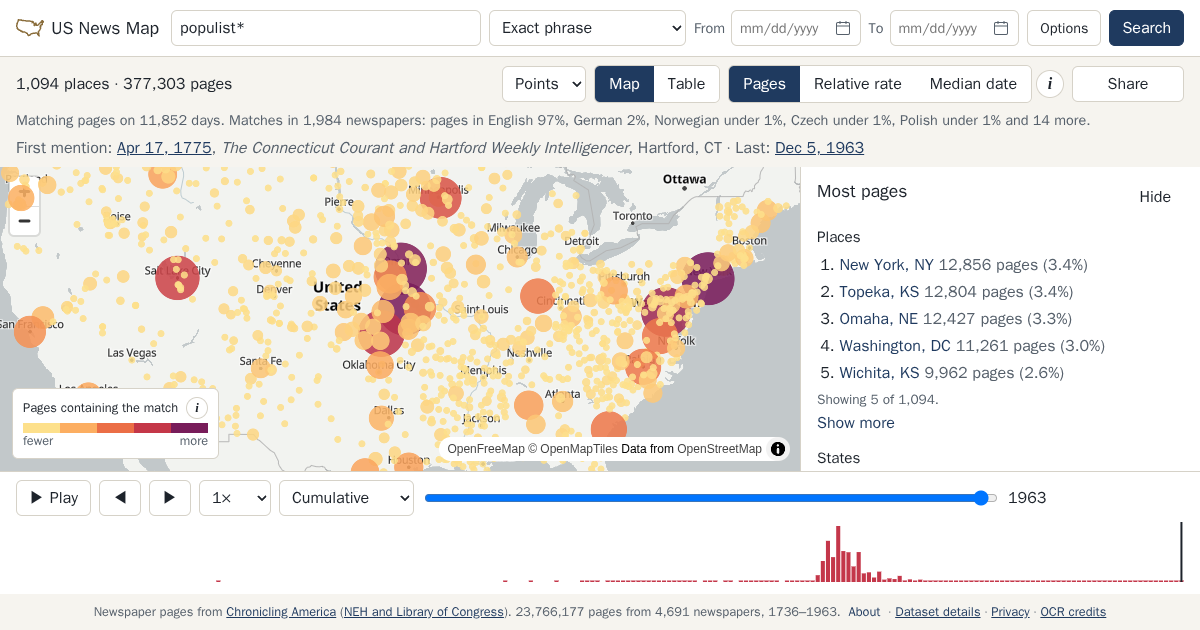Image resolution: width=1200 pixels, height=630 pixels.
Task: Click the 'Showing 5 of 1,094.' text
Action: 877,399
